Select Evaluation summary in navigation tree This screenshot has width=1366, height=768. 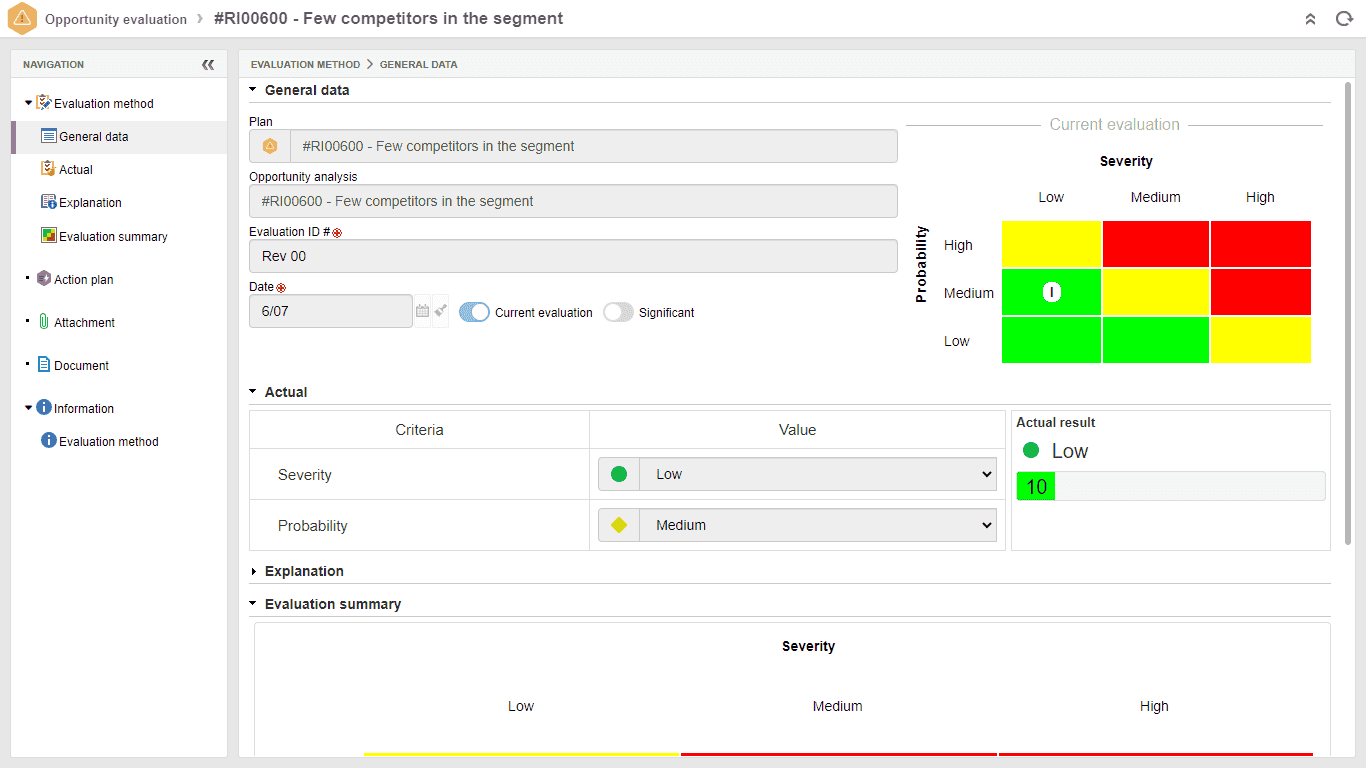tap(113, 237)
